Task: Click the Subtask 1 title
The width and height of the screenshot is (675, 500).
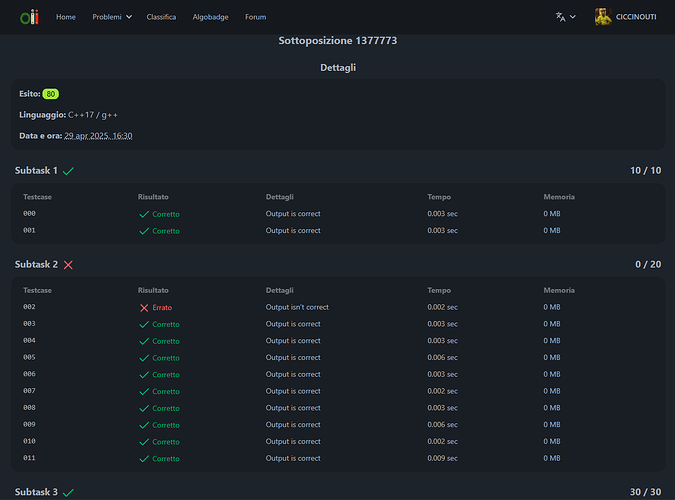Action: point(36,171)
